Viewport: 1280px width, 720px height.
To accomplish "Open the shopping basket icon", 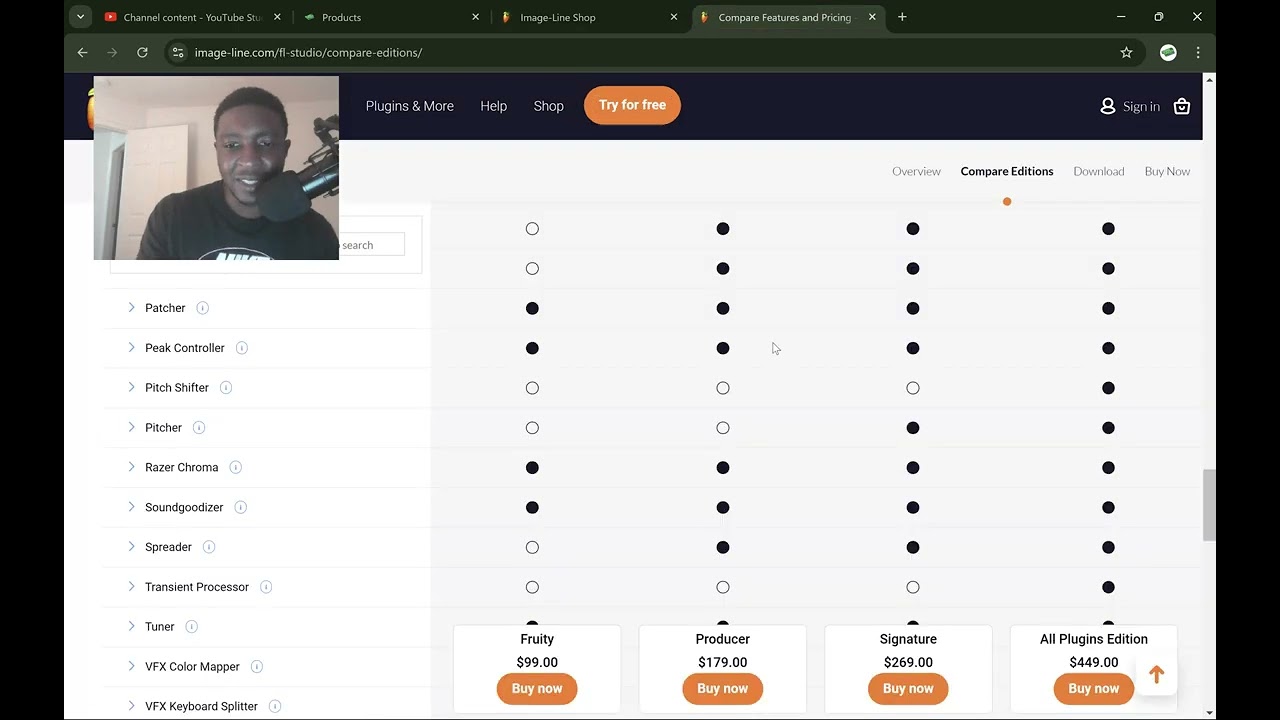I will [x=1182, y=106].
